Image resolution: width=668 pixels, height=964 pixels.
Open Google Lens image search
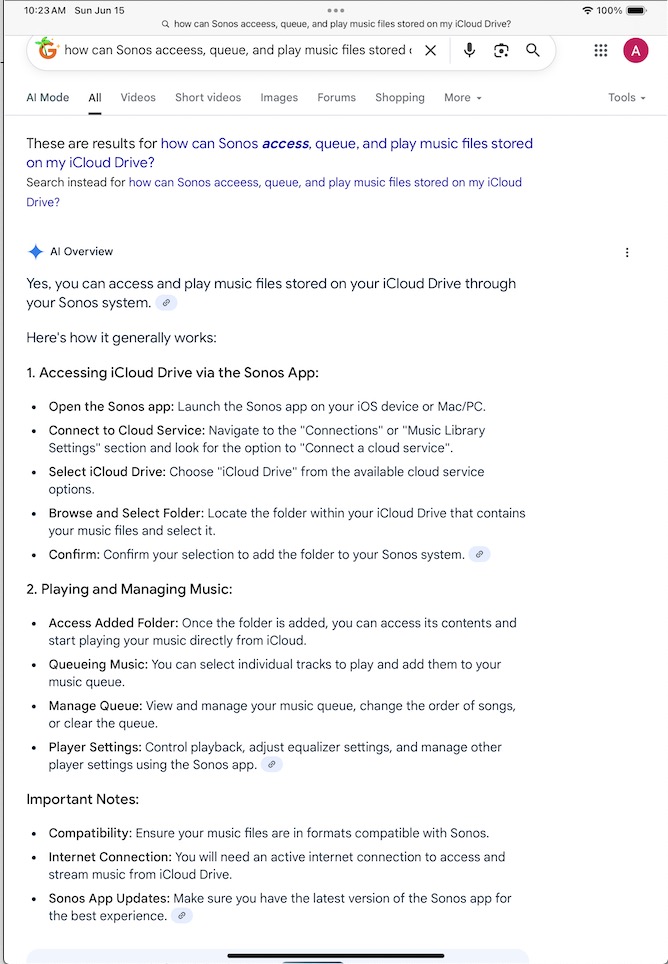click(x=501, y=50)
